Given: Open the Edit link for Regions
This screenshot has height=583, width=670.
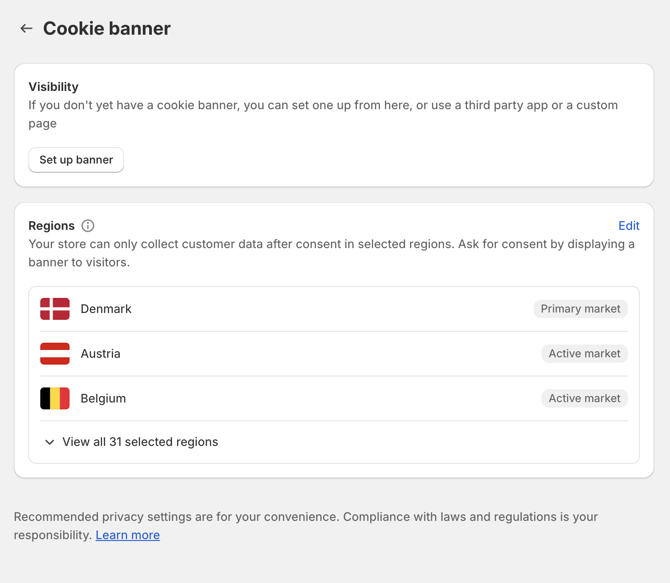Looking at the screenshot, I should pos(629,226).
